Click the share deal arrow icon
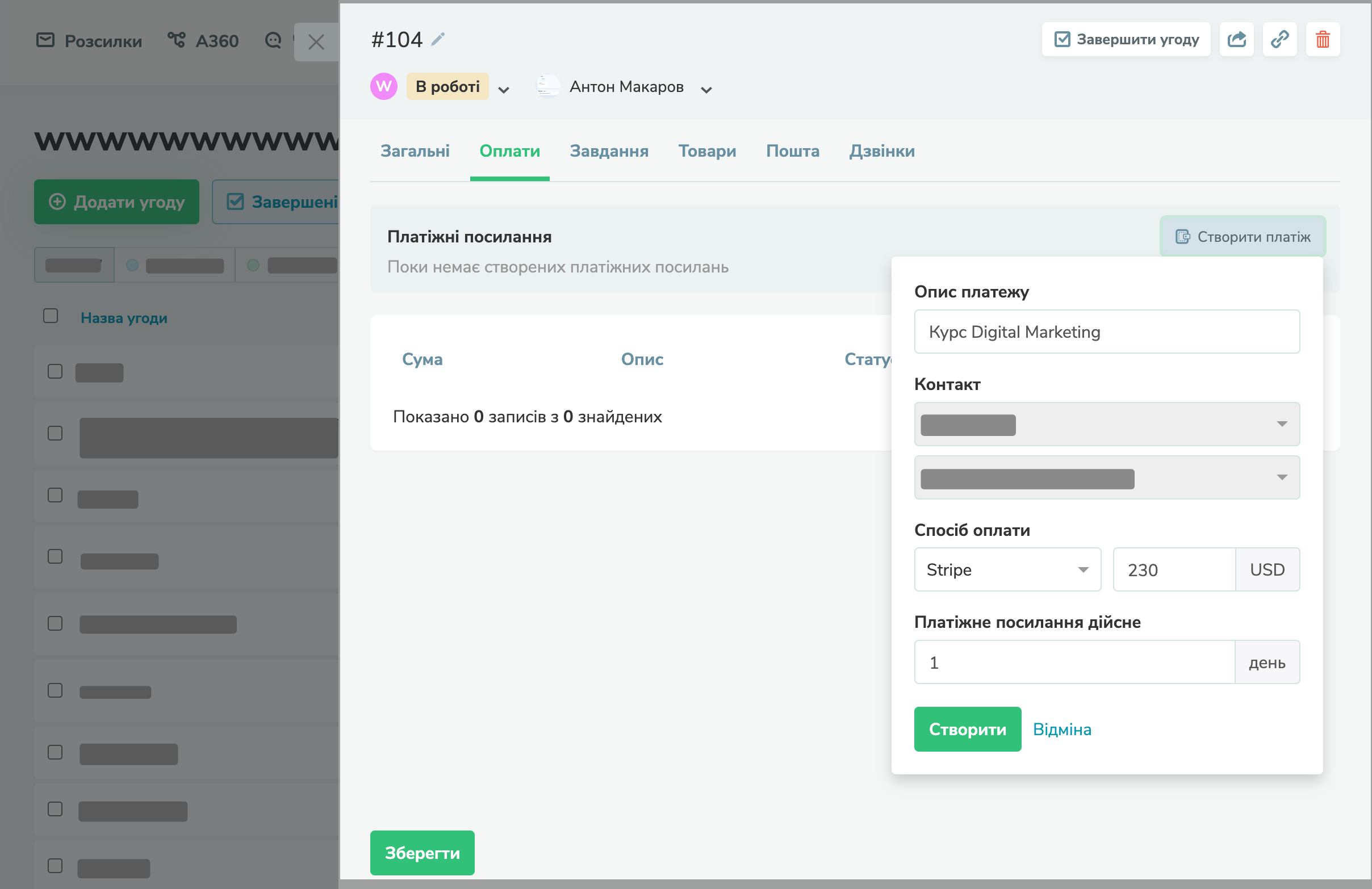Viewport: 1372px width, 889px height. [x=1236, y=39]
